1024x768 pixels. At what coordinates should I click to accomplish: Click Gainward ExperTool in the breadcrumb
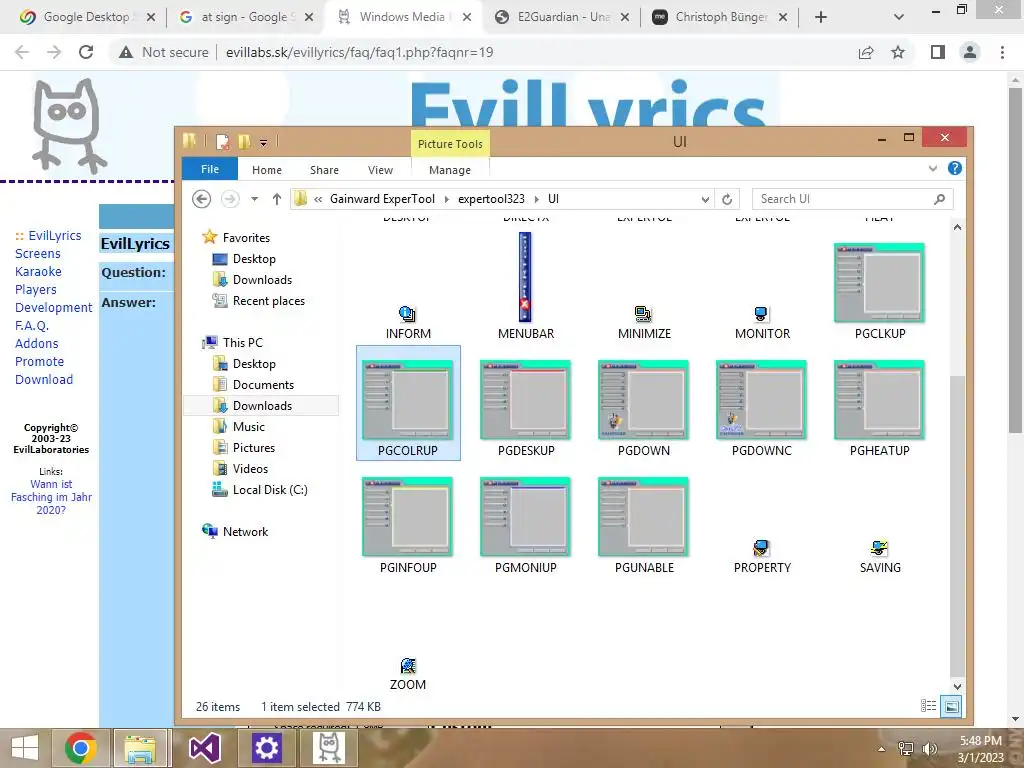[382, 199]
